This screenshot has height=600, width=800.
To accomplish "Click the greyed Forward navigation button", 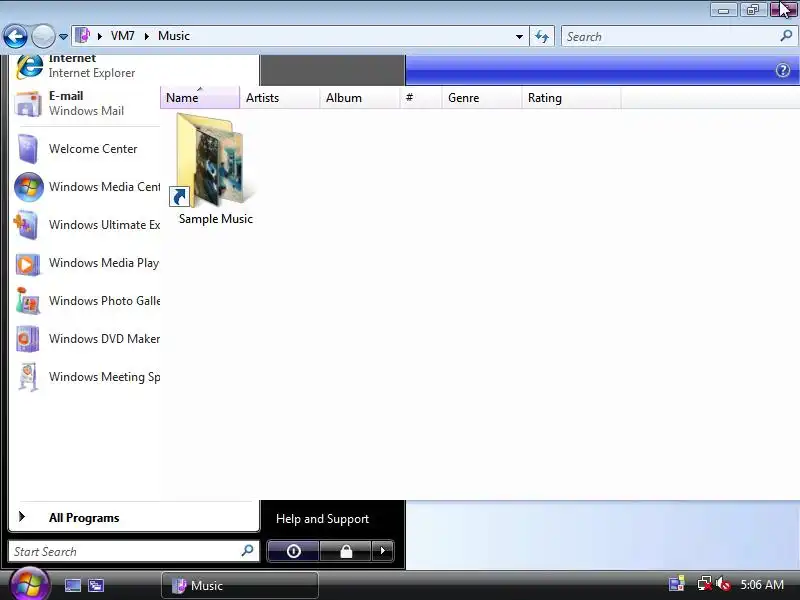I will coord(43,36).
